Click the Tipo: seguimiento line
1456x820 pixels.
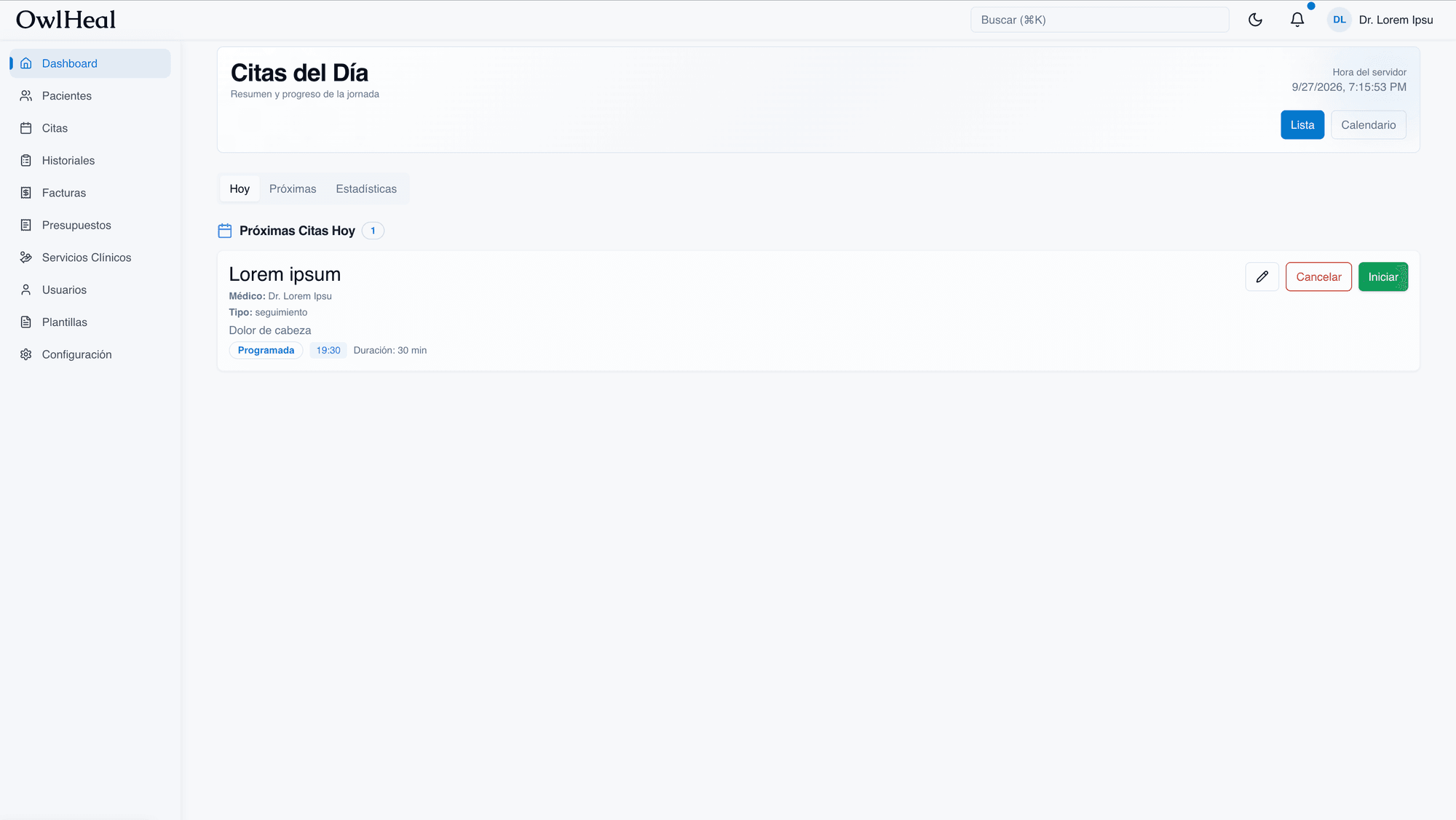268,312
